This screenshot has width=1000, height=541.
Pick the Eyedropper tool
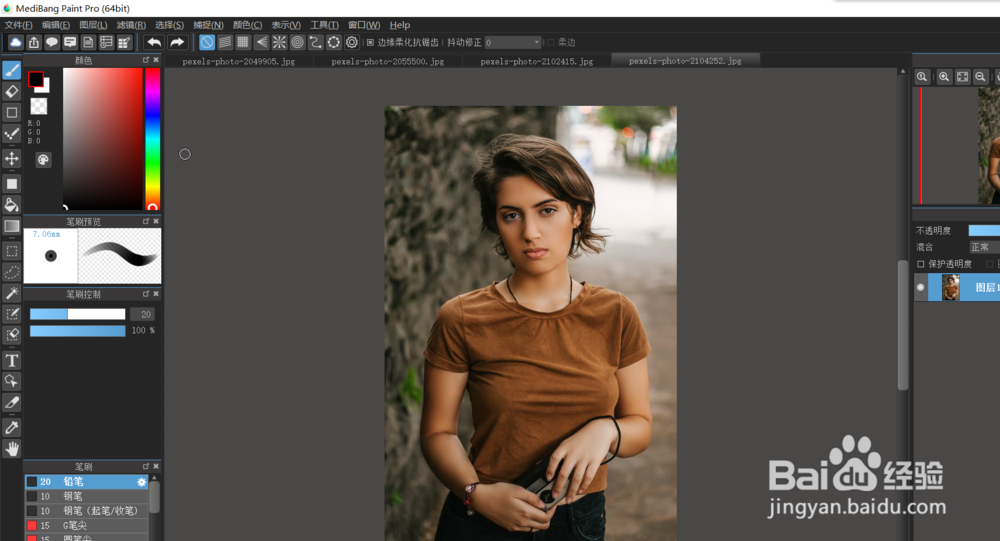click(x=11, y=427)
